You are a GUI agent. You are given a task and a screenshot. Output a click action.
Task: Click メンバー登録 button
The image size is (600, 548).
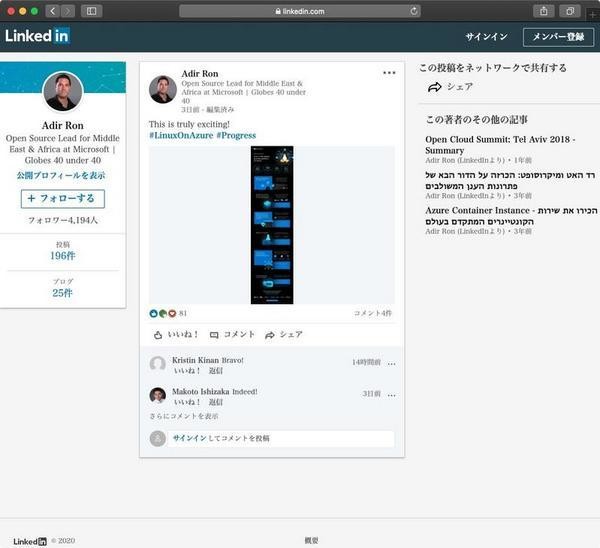(x=558, y=37)
